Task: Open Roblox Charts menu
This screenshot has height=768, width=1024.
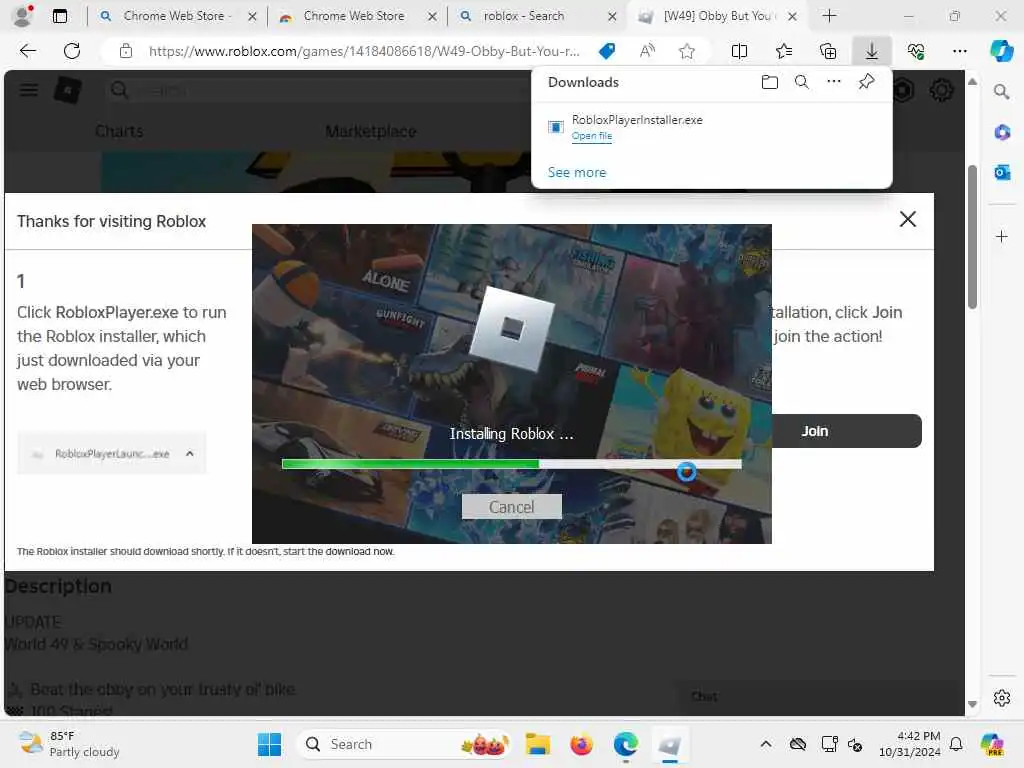Action: pos(119,131)
